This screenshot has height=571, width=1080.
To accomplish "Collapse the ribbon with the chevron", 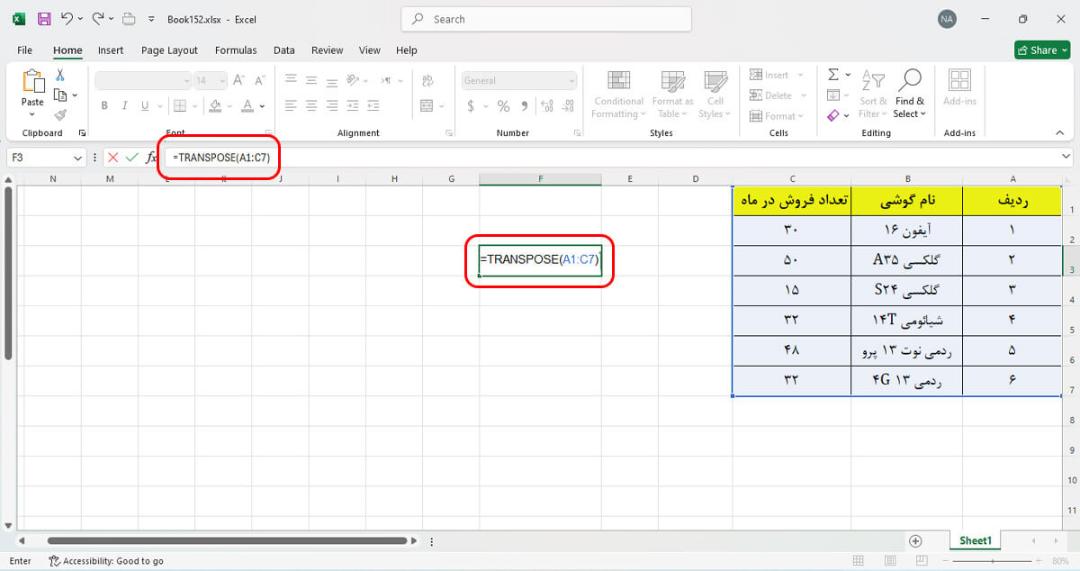I will [x=1060, y=133].
